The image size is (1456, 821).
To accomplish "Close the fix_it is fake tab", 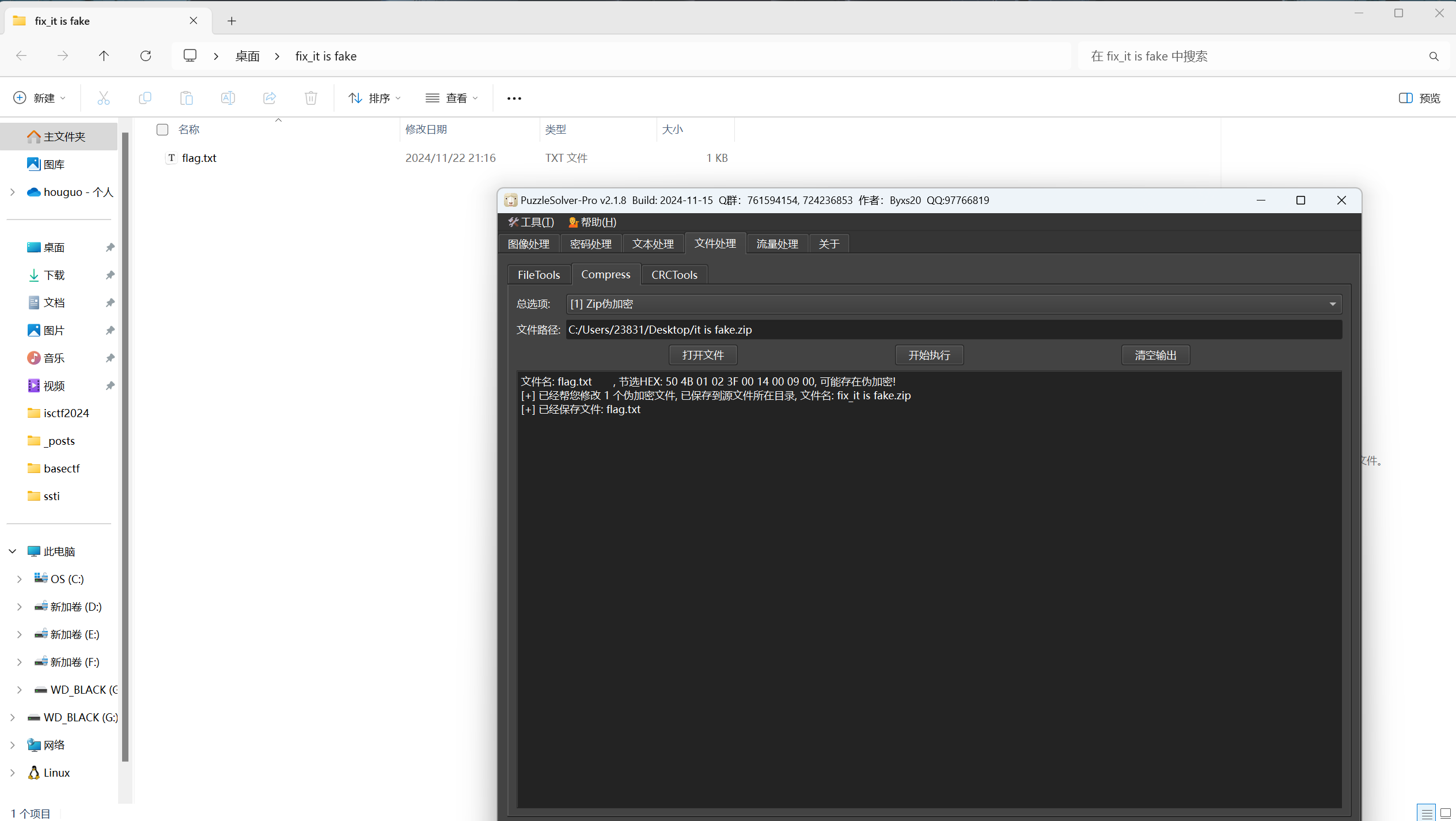I will click(x=194, y=21).
